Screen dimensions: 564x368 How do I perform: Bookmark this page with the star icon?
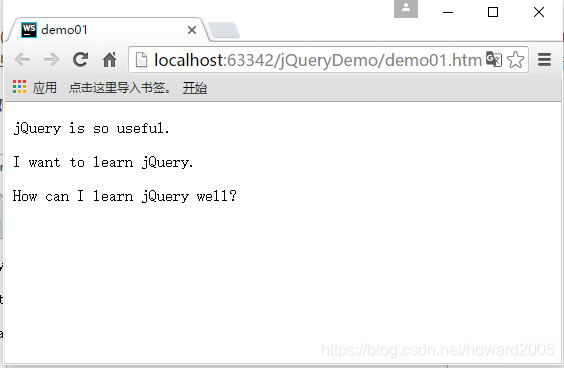click(515, 59)
